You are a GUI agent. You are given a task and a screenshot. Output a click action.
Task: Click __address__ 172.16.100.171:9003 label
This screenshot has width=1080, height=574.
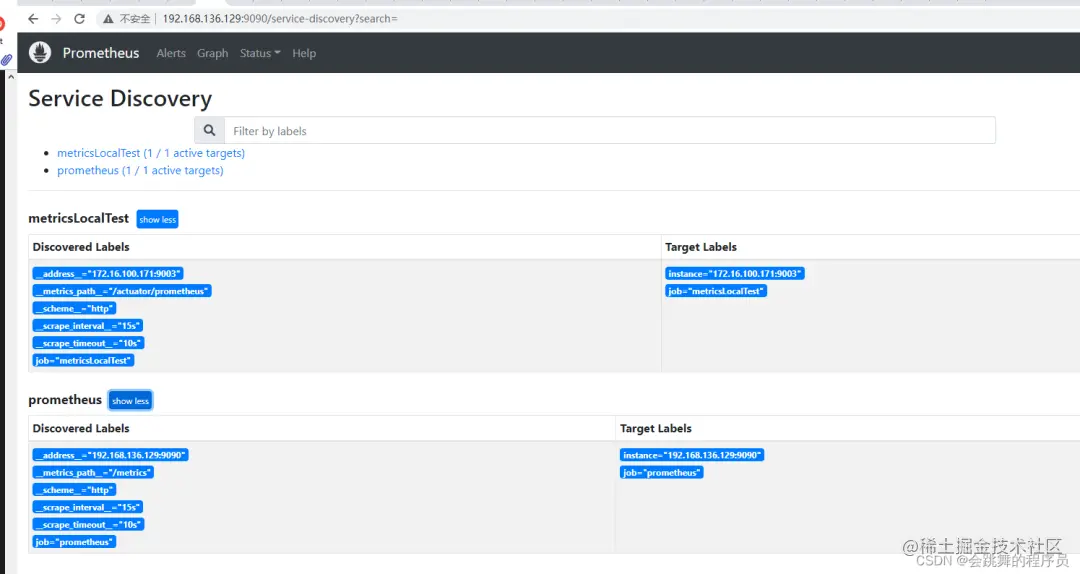click(x=107, y=274)
